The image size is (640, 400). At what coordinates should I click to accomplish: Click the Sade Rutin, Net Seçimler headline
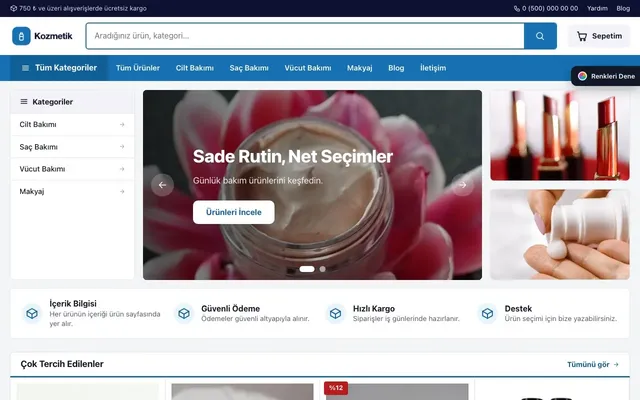pos(293,156)
